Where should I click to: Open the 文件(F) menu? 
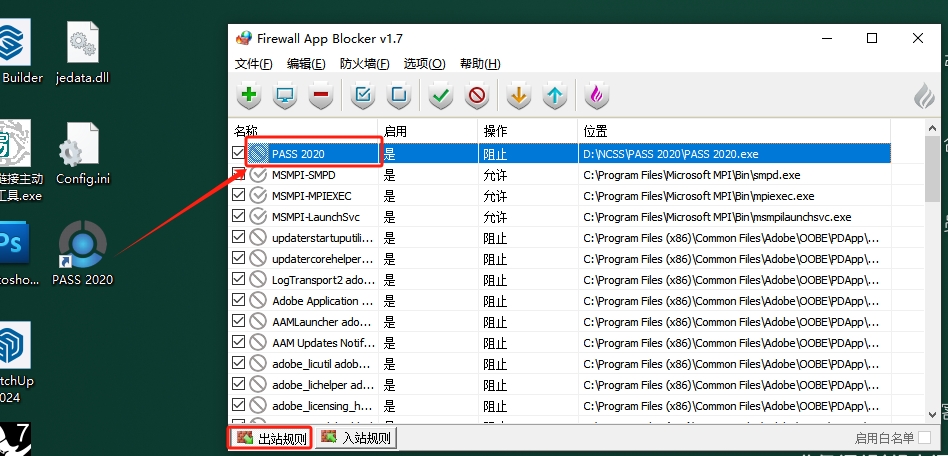pos(253,64)
